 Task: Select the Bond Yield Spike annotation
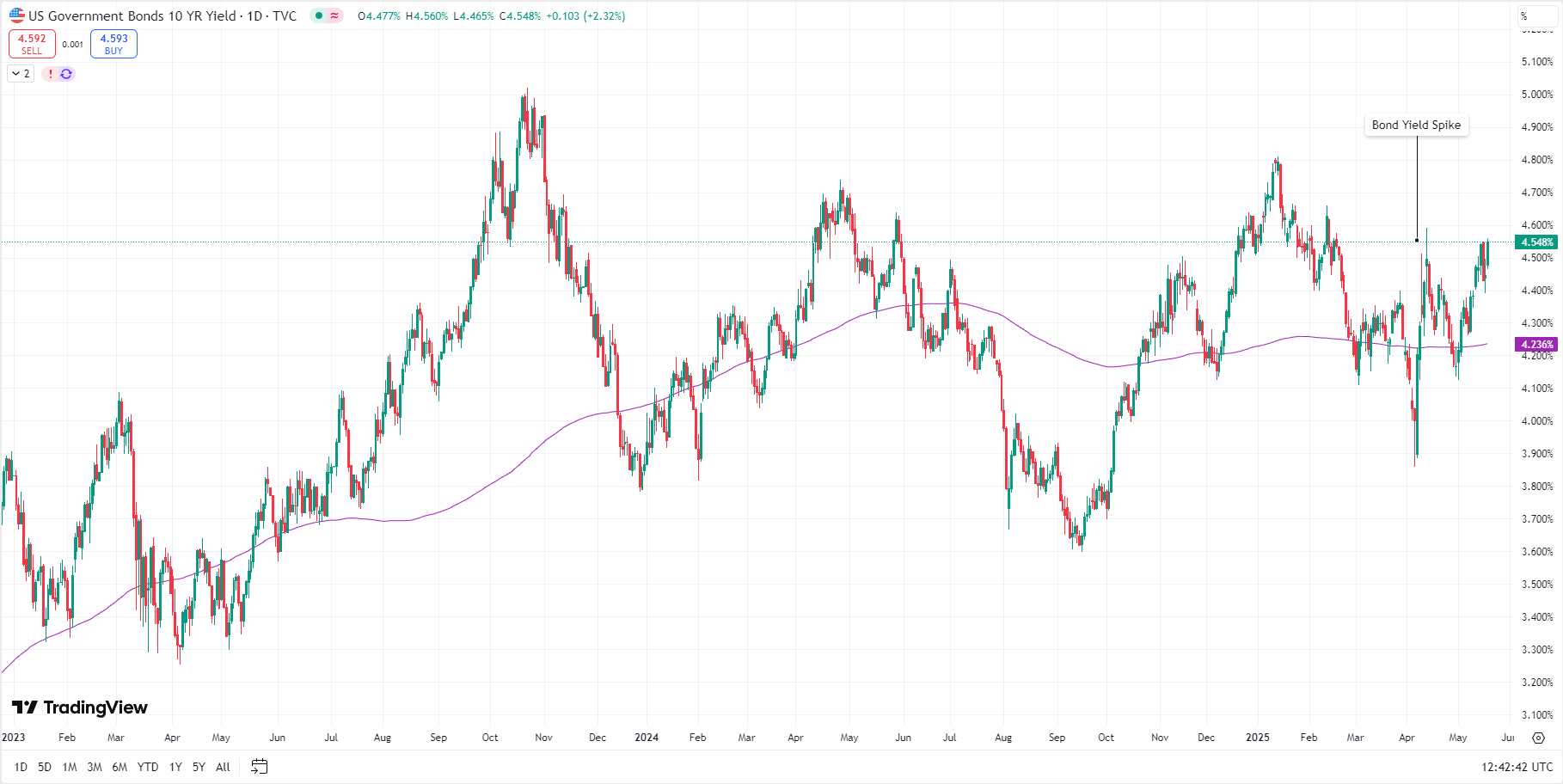[x=1416, y=126]
